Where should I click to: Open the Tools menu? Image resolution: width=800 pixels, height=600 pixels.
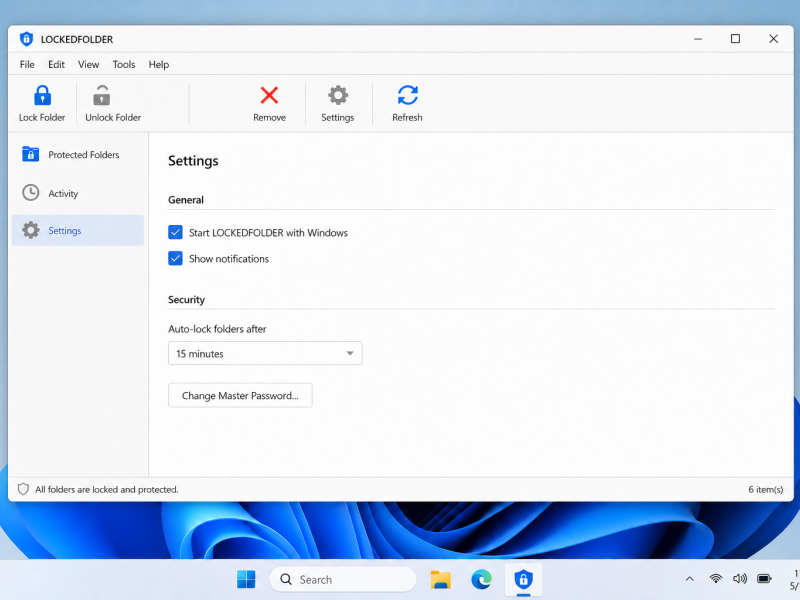tap(123, 64)
